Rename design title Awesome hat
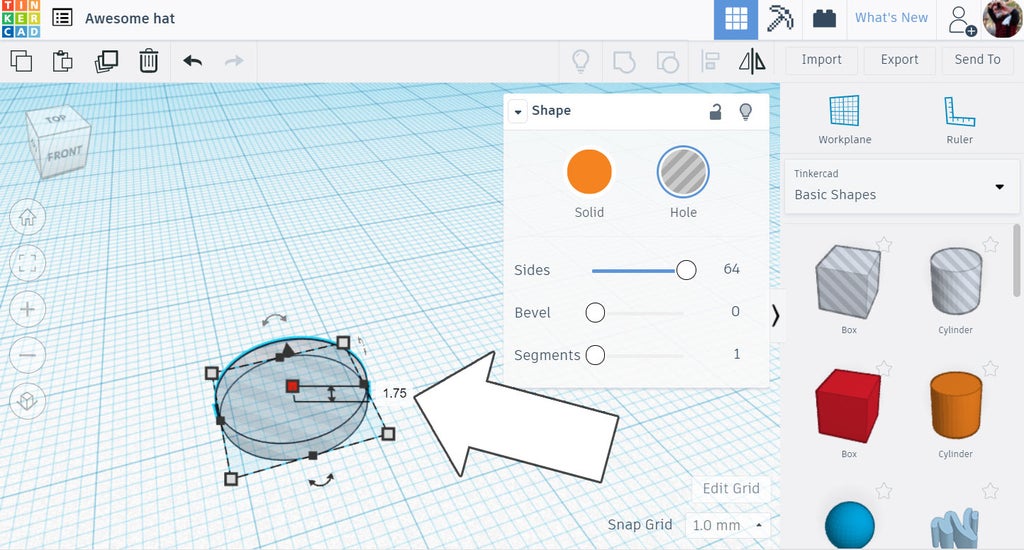1024x550 pixels. click(130, 18)
